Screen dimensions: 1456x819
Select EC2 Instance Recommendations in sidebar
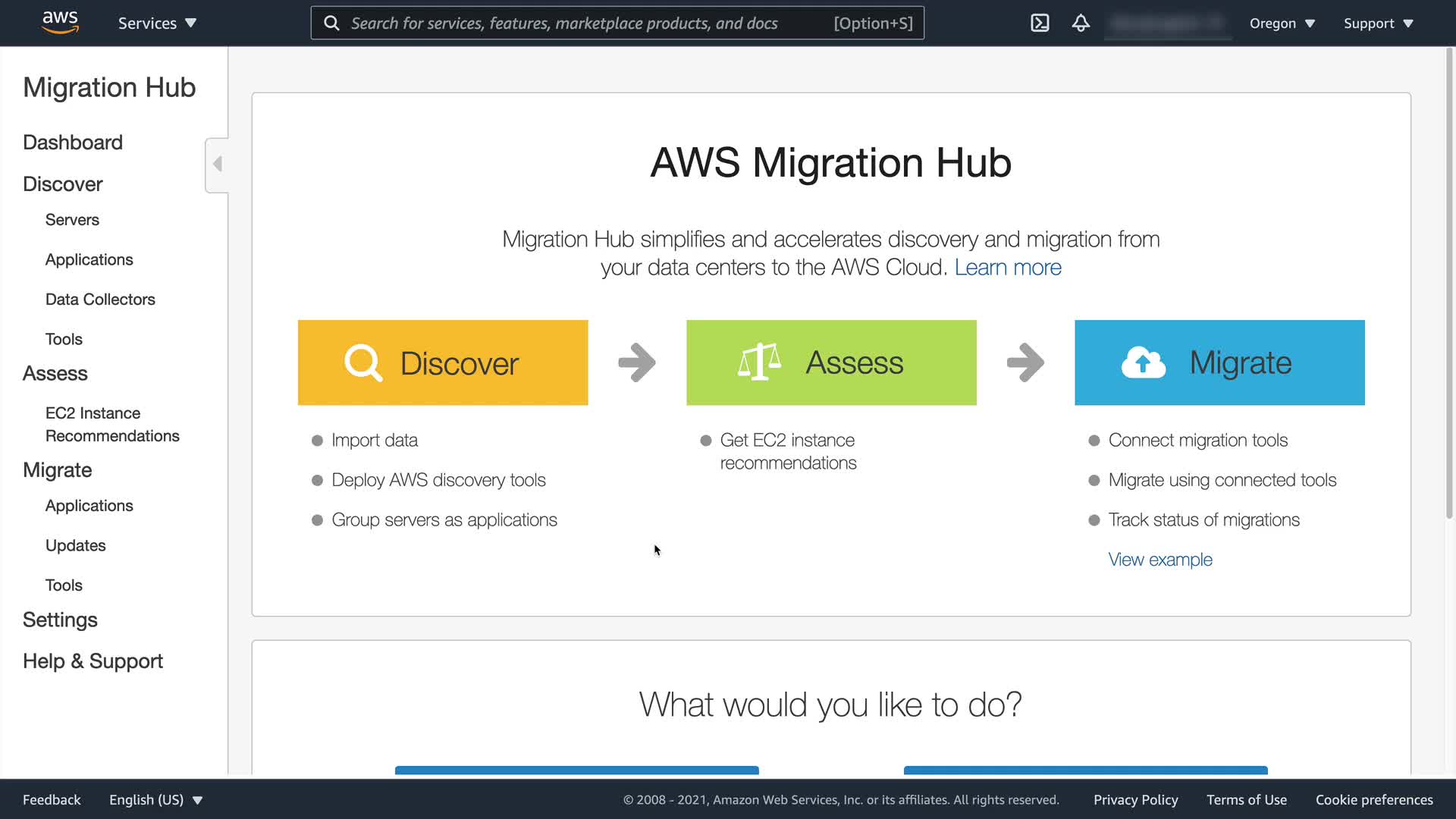[112, 425]
